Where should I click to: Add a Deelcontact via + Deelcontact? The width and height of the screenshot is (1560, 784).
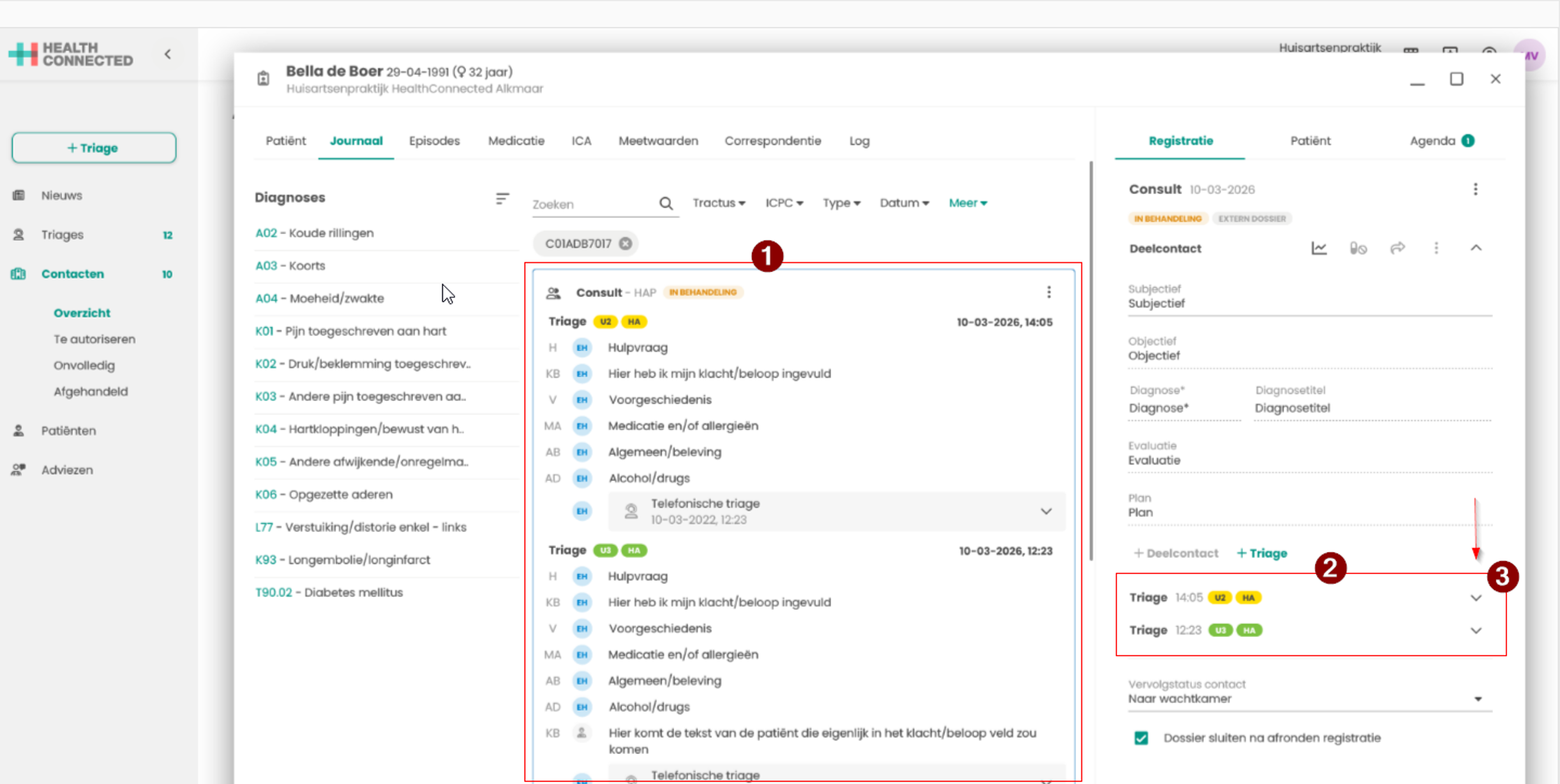(1176, 553)
